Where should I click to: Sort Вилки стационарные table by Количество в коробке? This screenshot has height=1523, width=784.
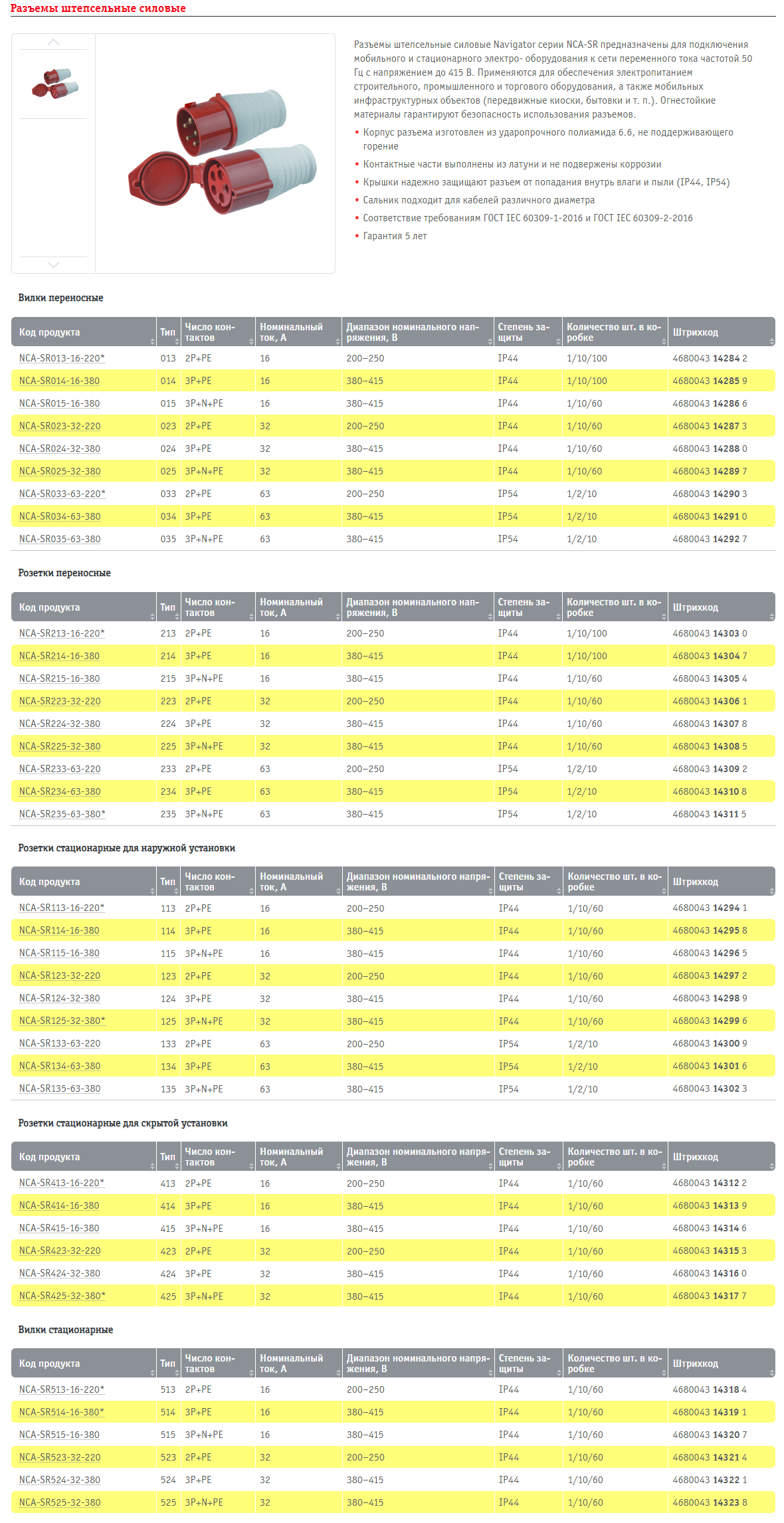pyautogui.click(x=615, y=1364)
